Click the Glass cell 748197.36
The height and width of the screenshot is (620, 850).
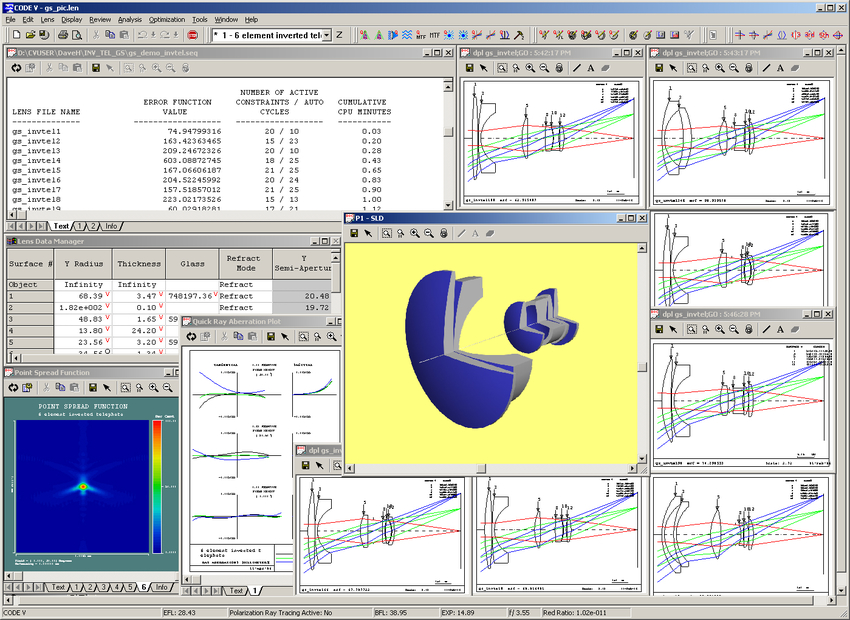[x=192, y=296]
